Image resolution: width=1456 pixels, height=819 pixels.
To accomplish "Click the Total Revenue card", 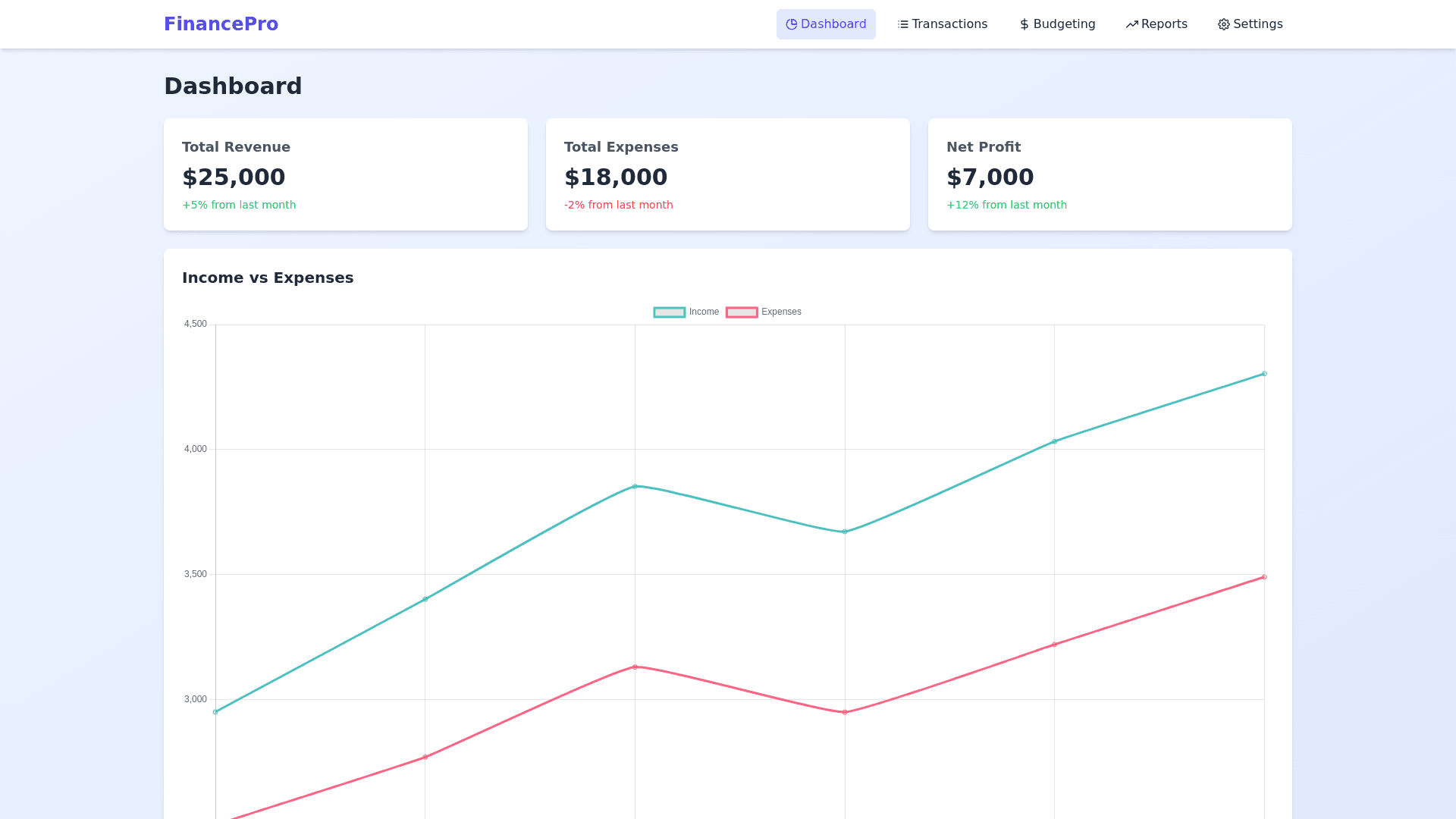I will pos(345,174).
